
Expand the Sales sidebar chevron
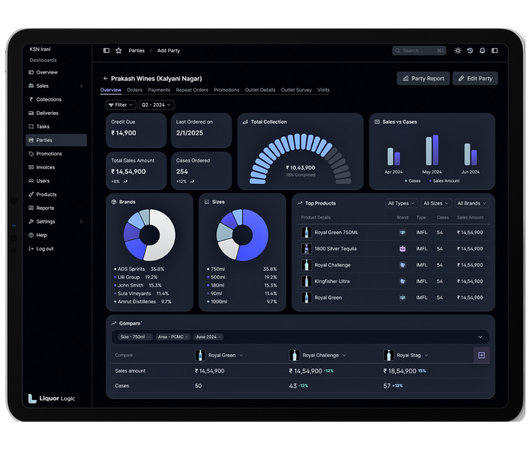(x=81, y=86)
